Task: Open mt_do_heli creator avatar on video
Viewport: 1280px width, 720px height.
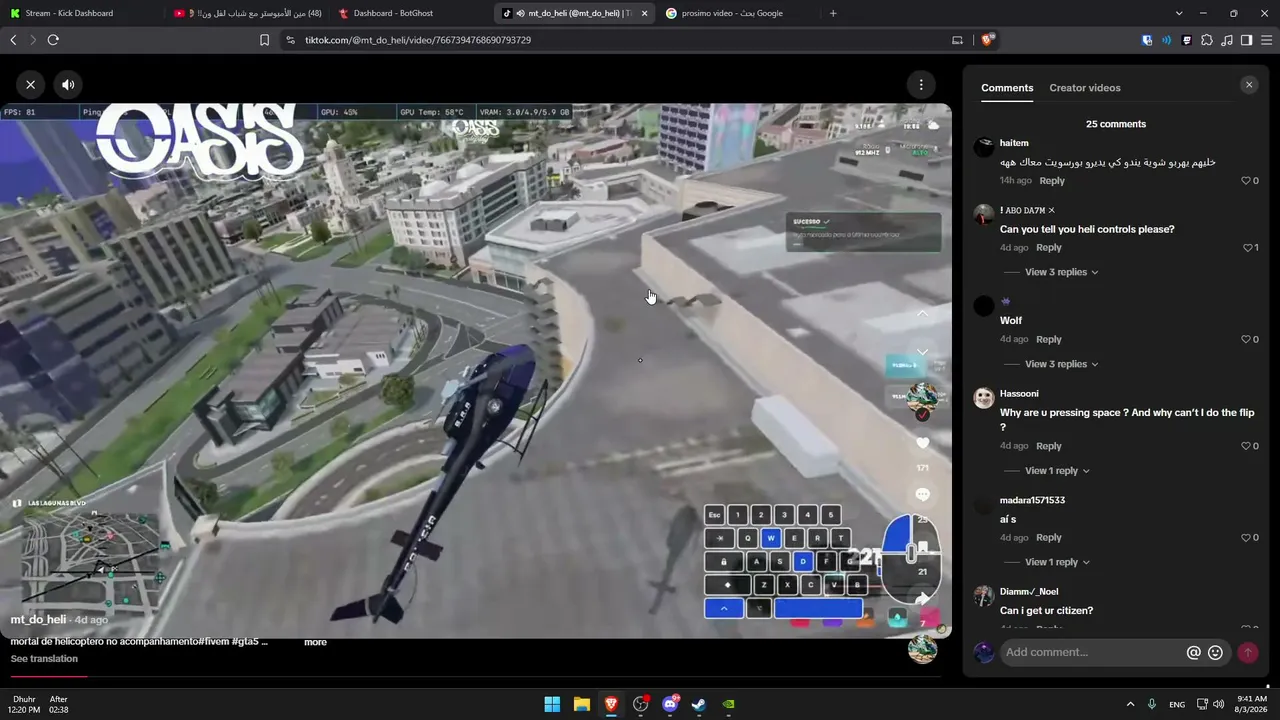Action: tap(922, 397)
